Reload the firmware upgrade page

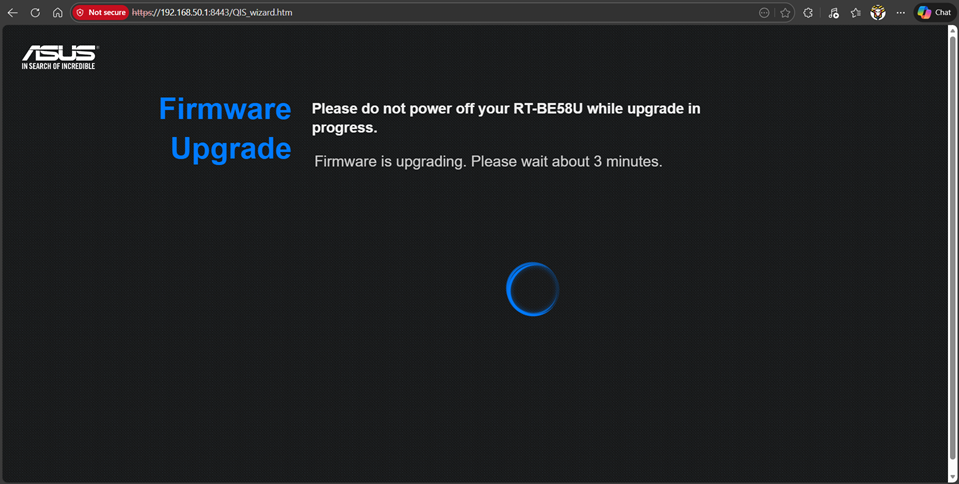click(35, 13)
